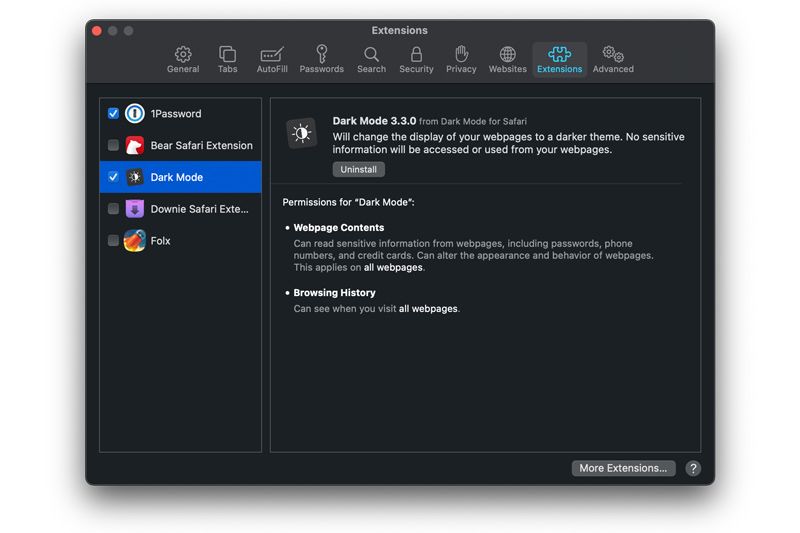The height and width of the screenshot is (533, 800).
Task: Switch to the Privacy tab label
Action: point(461,69)
